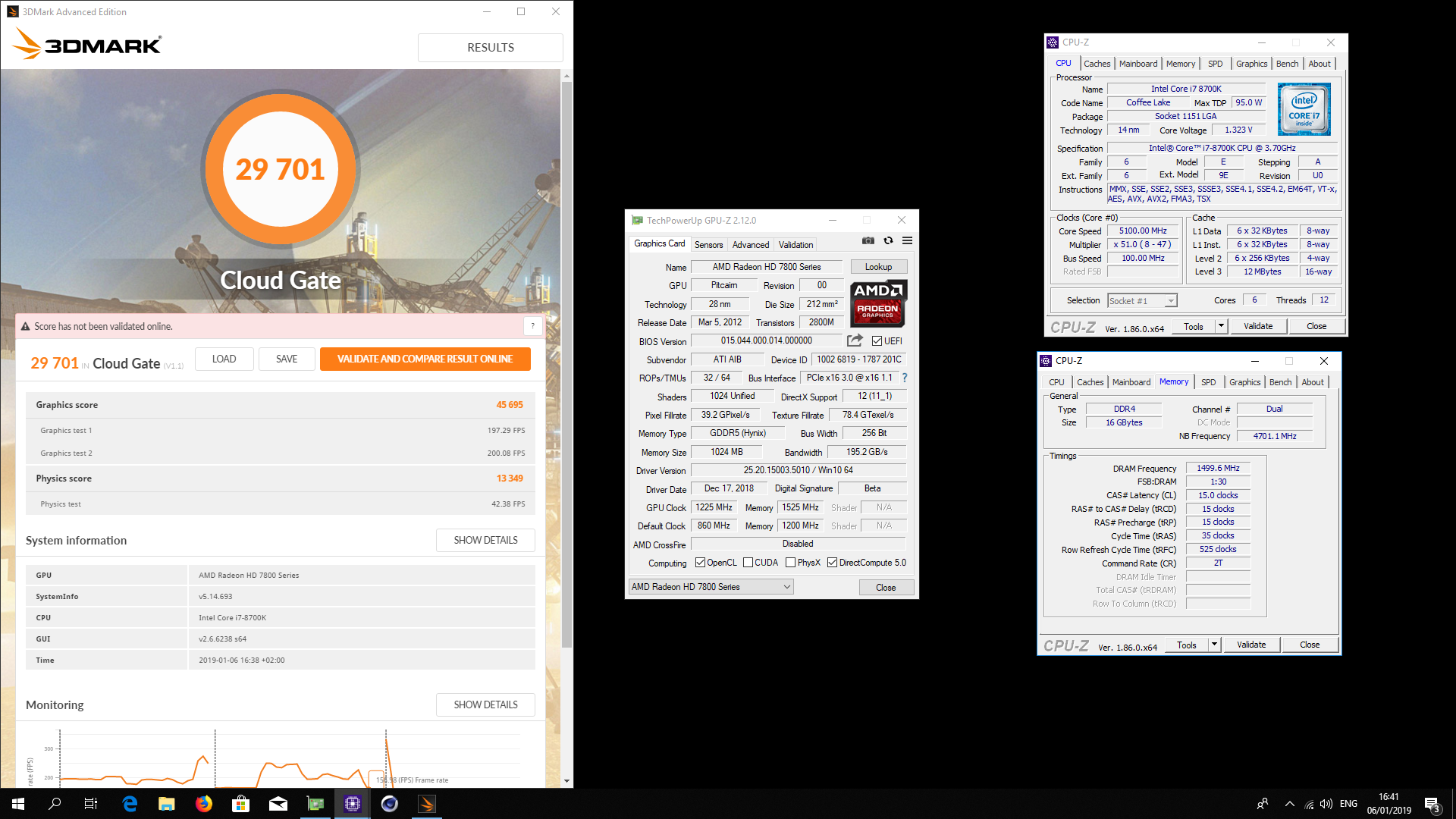Open the Mail app from the taskbar
Screen dimensions: 1456x819
(x=278, y=804)
